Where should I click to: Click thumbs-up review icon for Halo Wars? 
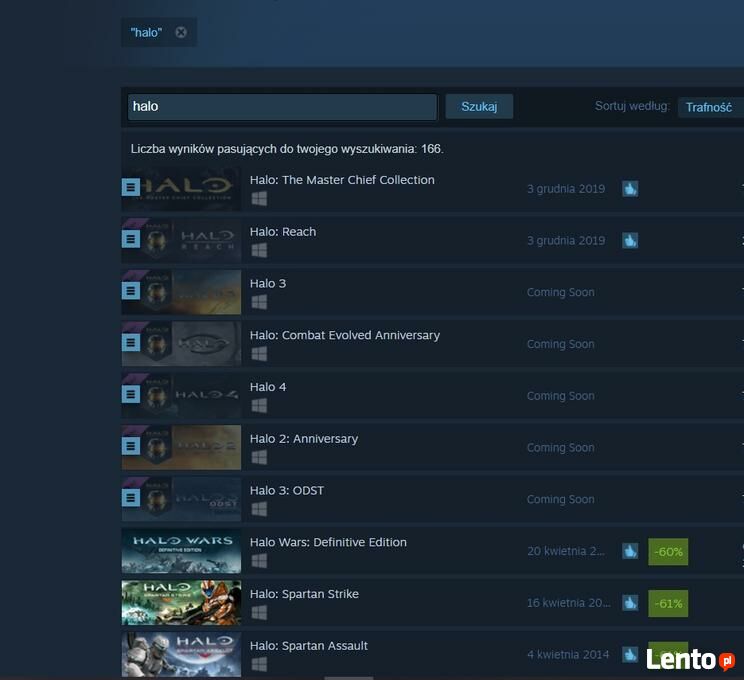click(x=630, y=551)
